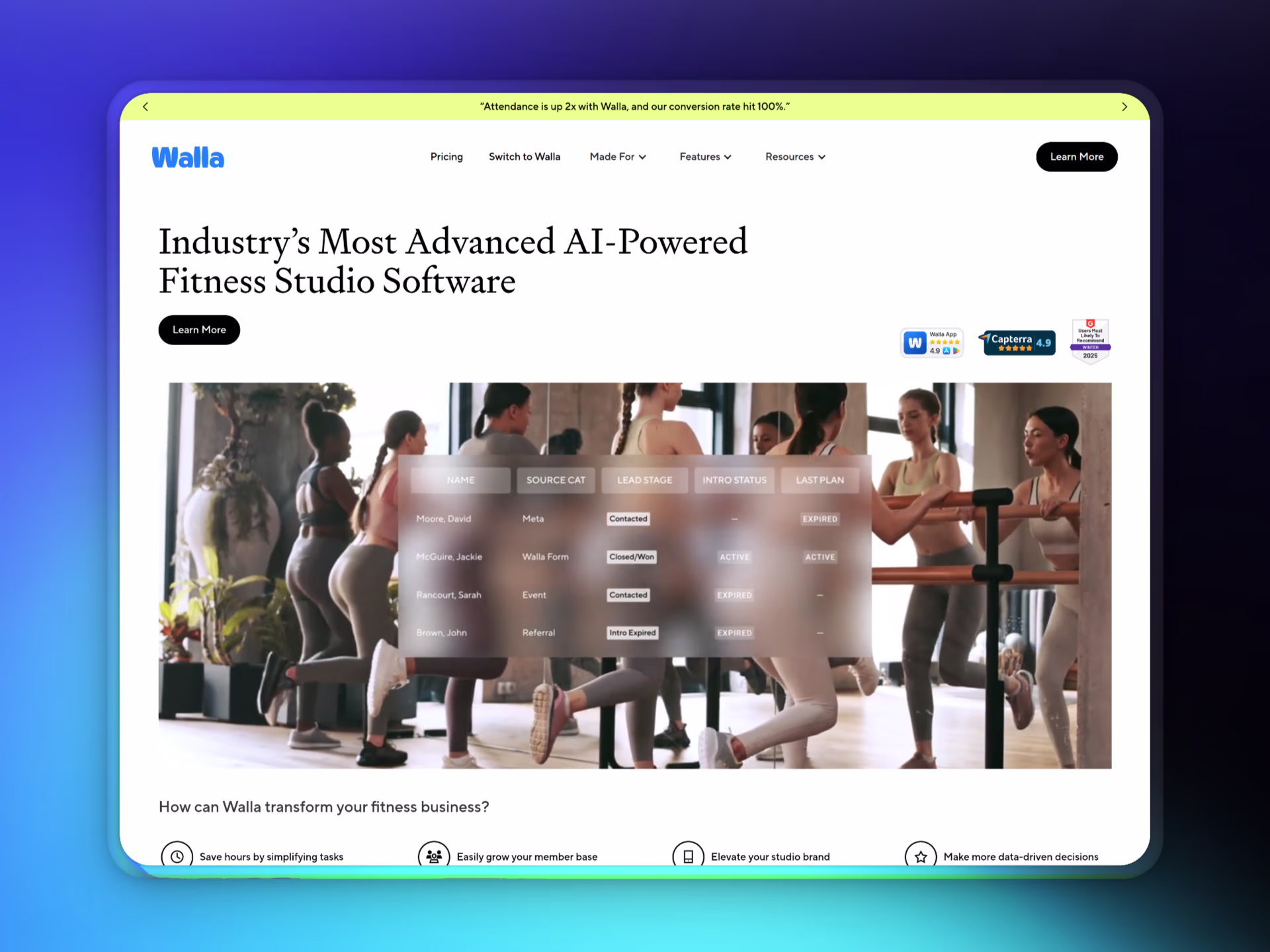Open the Features dropdown menu
The width and height of the screenshot is (1270, 952).
(x=704, y=157)
